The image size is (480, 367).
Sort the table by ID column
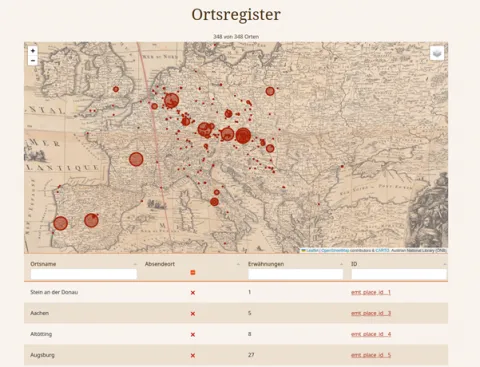point(444,264)
